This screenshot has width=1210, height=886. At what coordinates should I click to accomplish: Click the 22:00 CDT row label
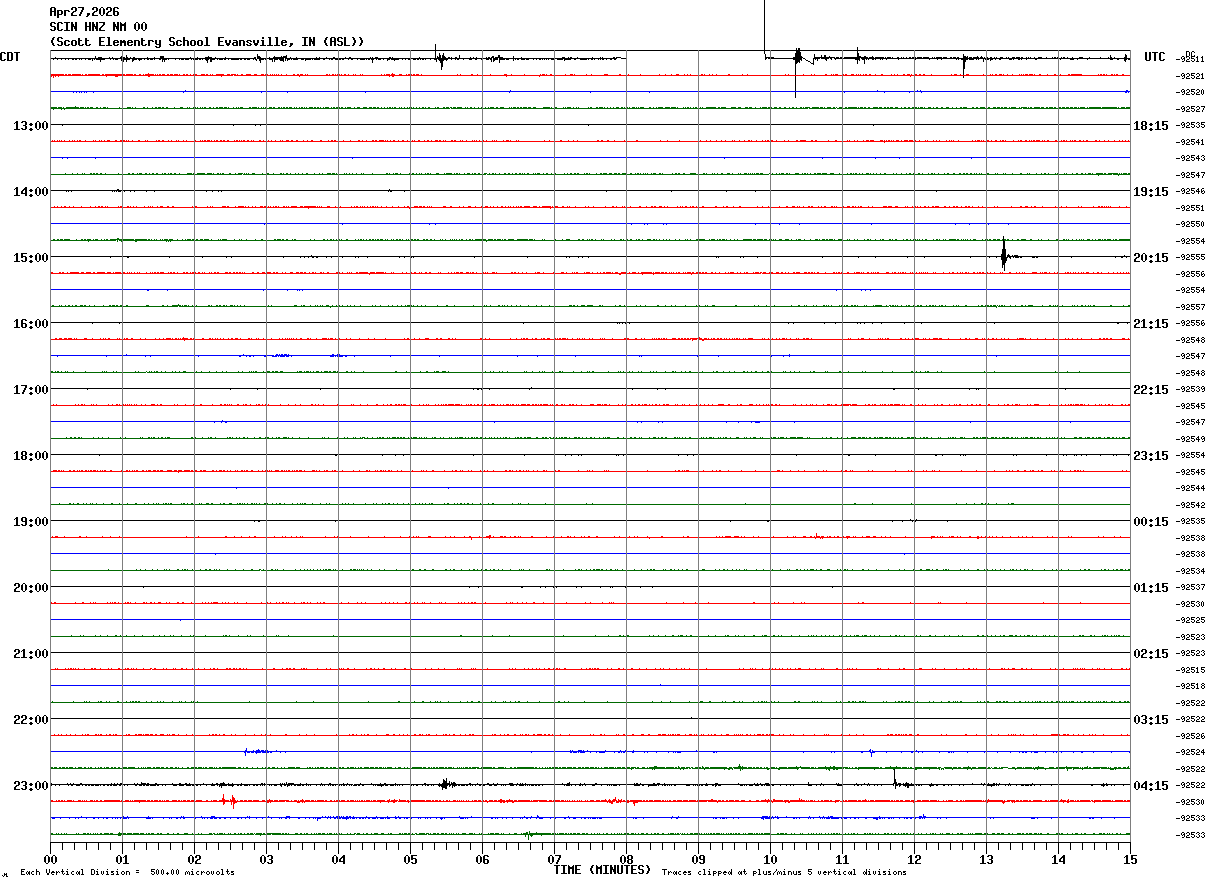pyautogui.click(x=31, y=719)
